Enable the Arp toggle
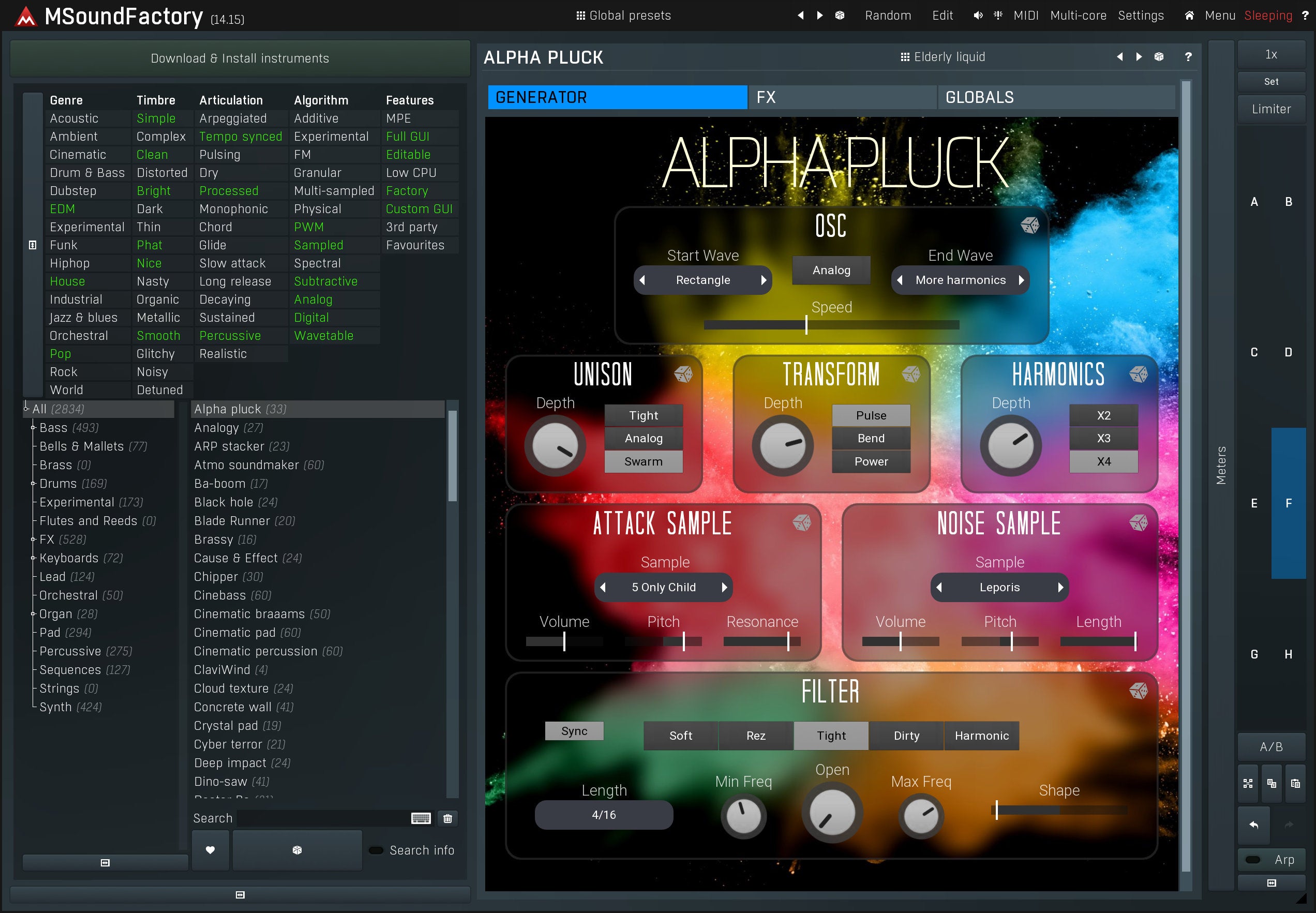The height and width of the screenshot is (913, 1316). [1252, 859]
